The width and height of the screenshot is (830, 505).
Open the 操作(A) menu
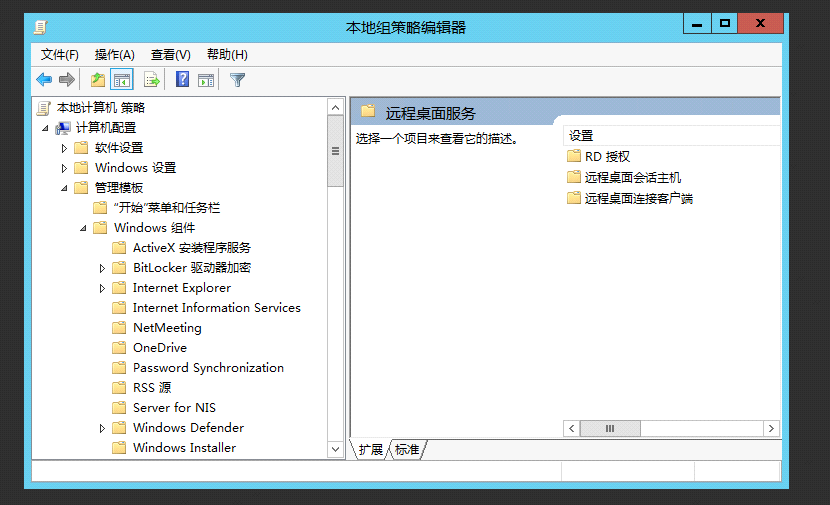click(x=114, y=54)
